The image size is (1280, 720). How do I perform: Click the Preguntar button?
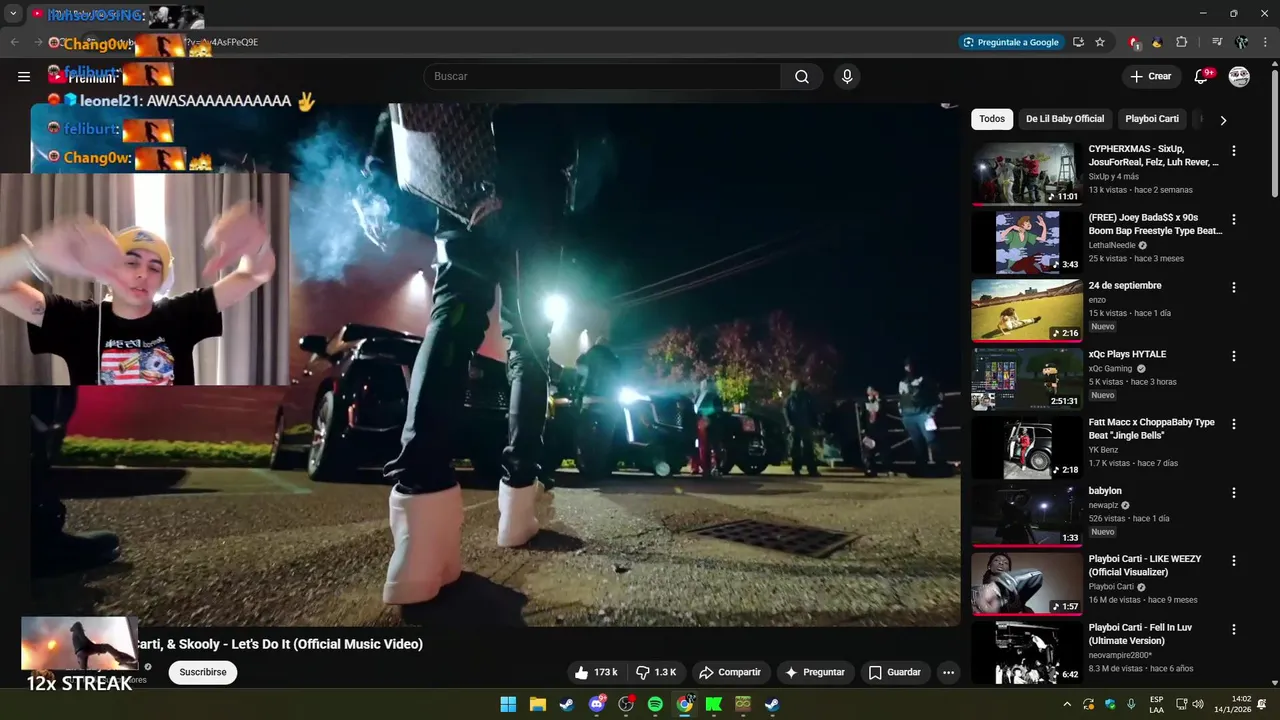click(816, 672)
